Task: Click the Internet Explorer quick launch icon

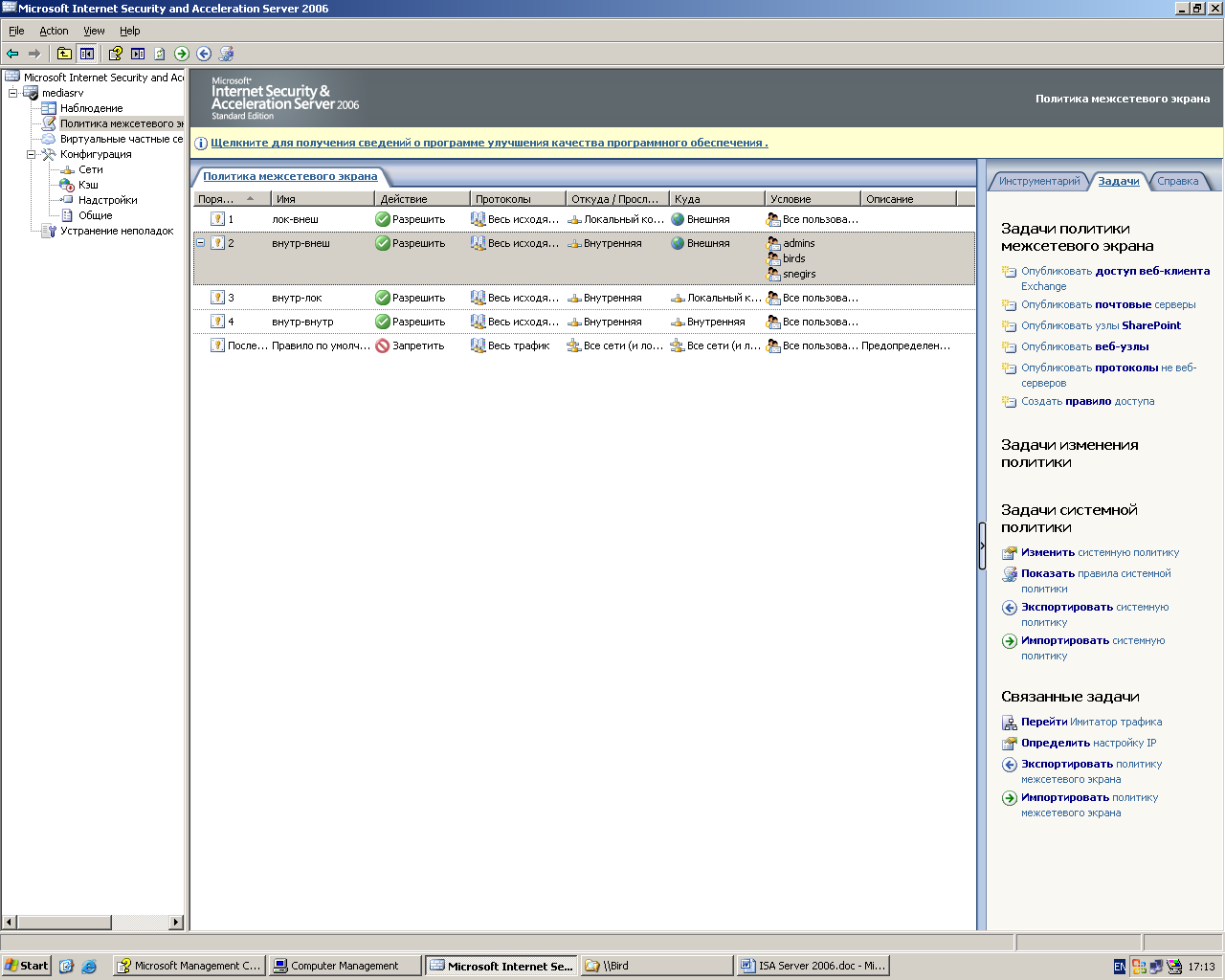Action: pos(89,967)
